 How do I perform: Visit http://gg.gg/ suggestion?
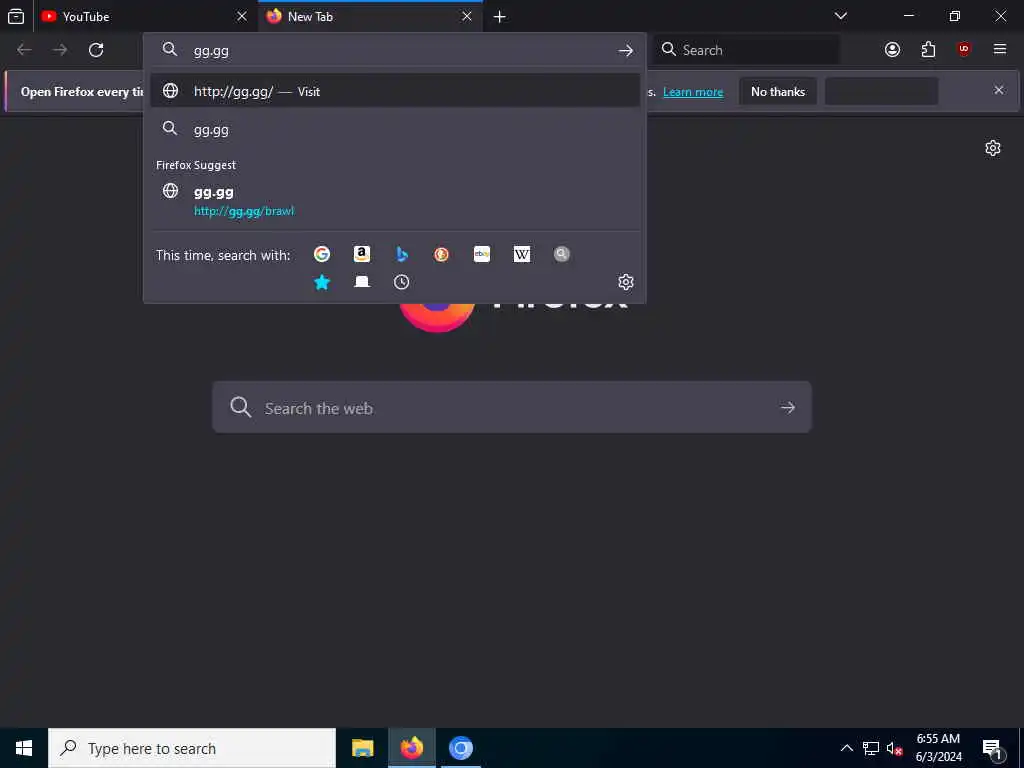tap(394, 91)
